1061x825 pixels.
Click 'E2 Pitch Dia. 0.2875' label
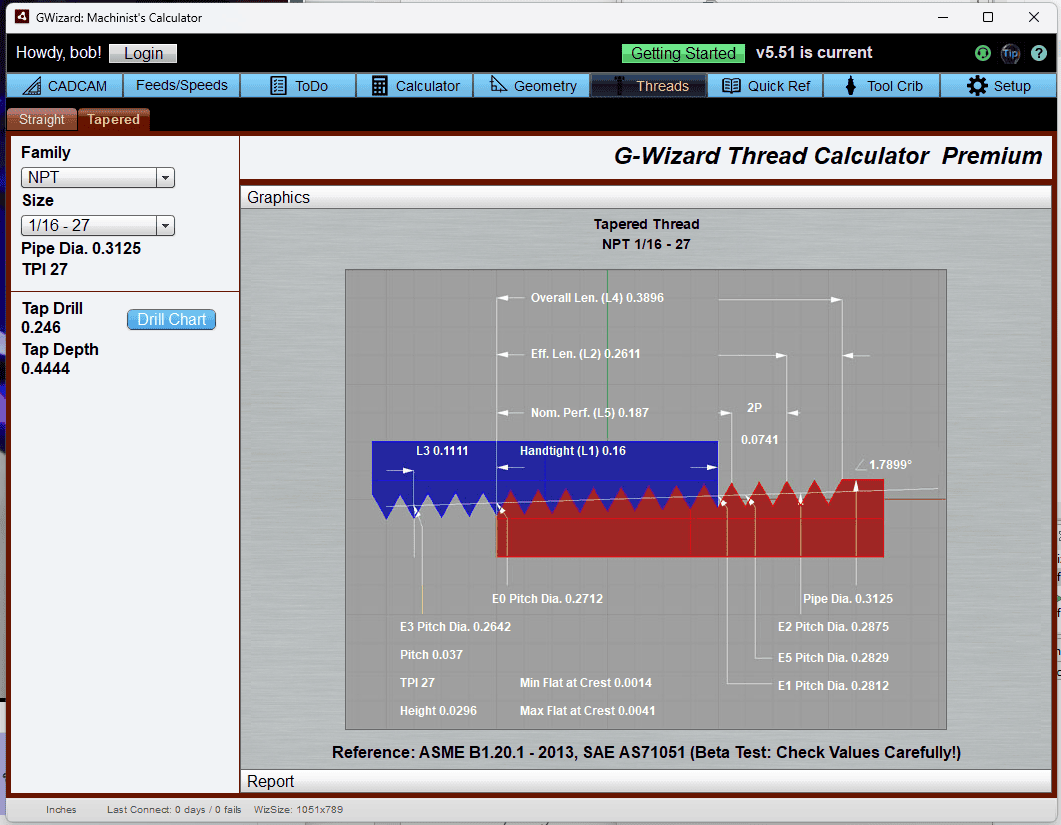(833, 627)
